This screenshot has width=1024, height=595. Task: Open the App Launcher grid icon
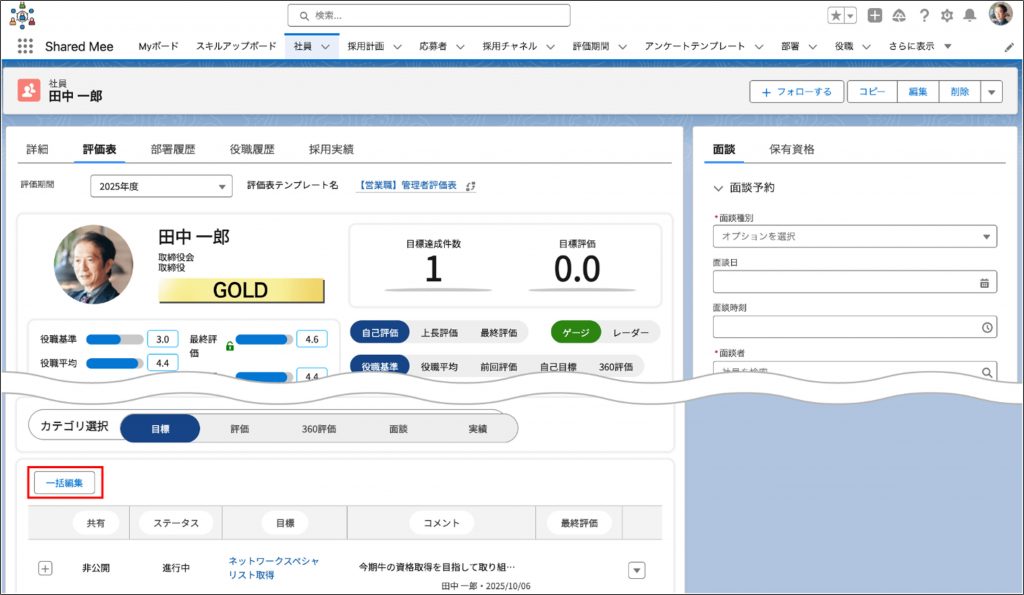25,47
